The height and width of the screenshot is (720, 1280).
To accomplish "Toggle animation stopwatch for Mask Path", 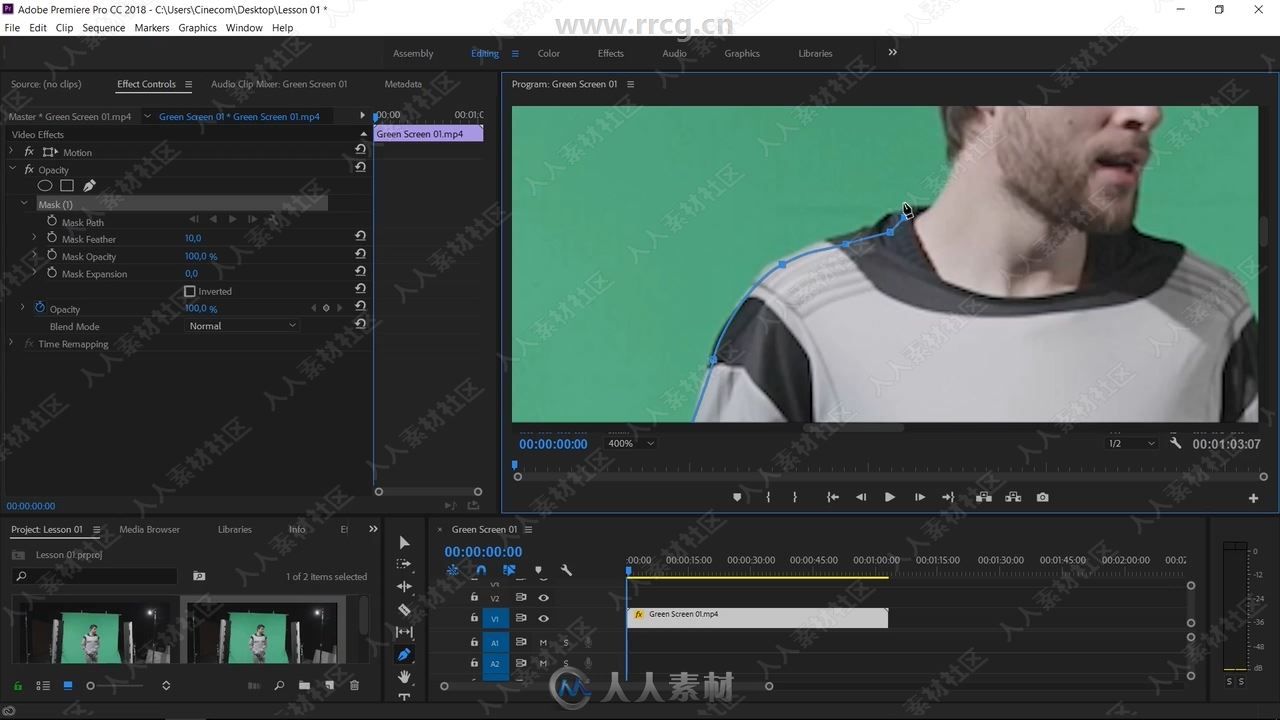I will [x=52, y=221].
